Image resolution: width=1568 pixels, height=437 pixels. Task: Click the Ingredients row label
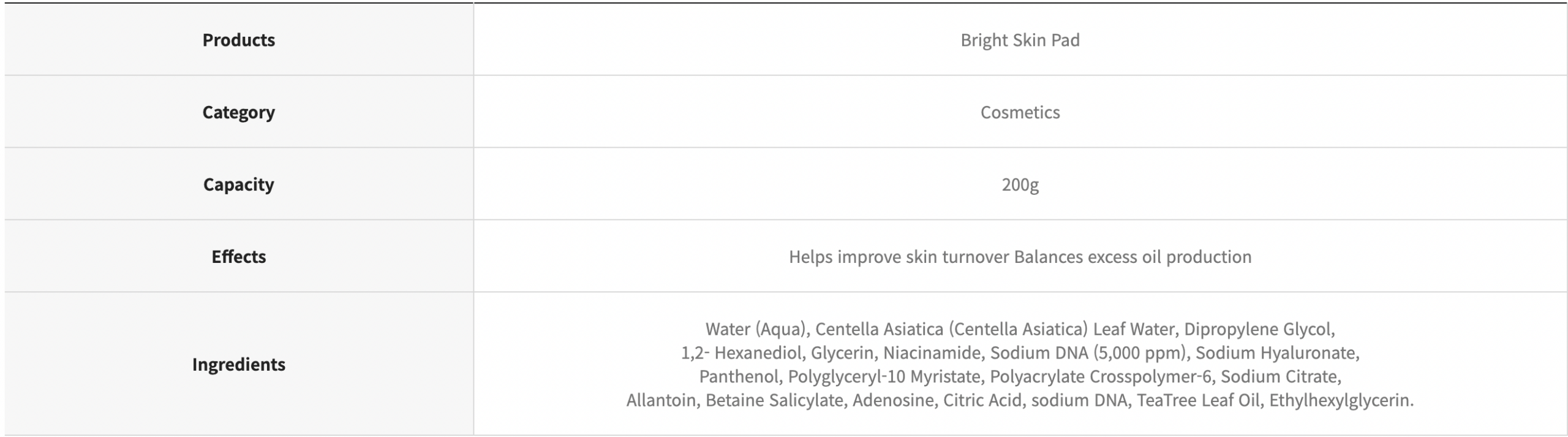point(238,365)
